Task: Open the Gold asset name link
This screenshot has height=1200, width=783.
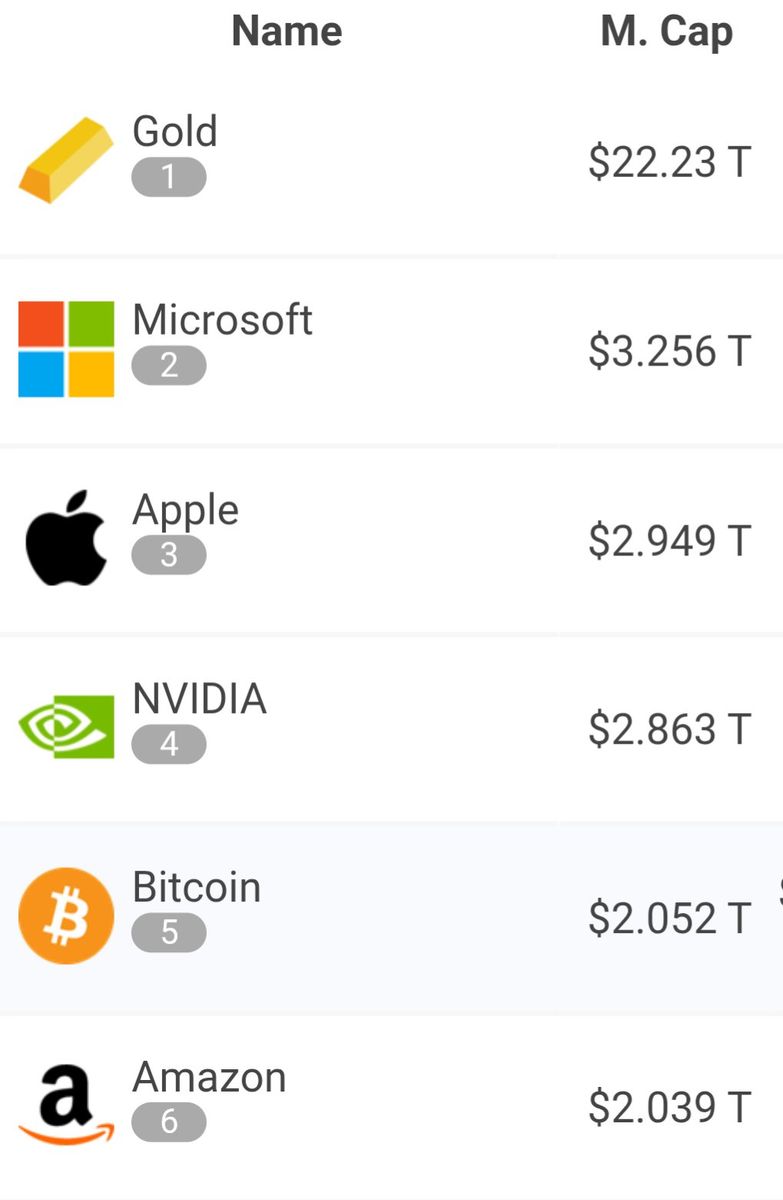Action: [x=175, y=131]
